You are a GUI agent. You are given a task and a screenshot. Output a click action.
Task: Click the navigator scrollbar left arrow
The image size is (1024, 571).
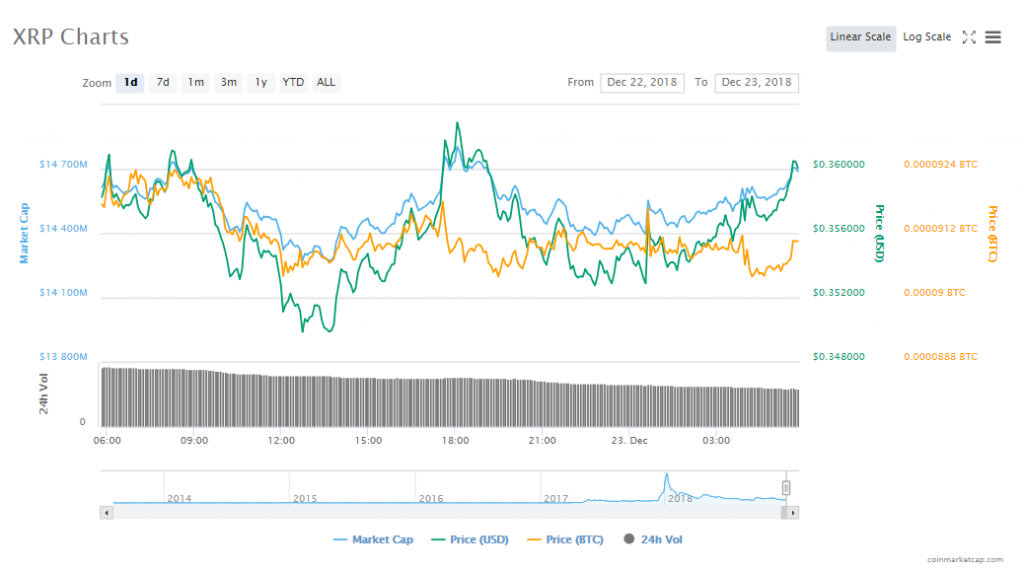105,512
